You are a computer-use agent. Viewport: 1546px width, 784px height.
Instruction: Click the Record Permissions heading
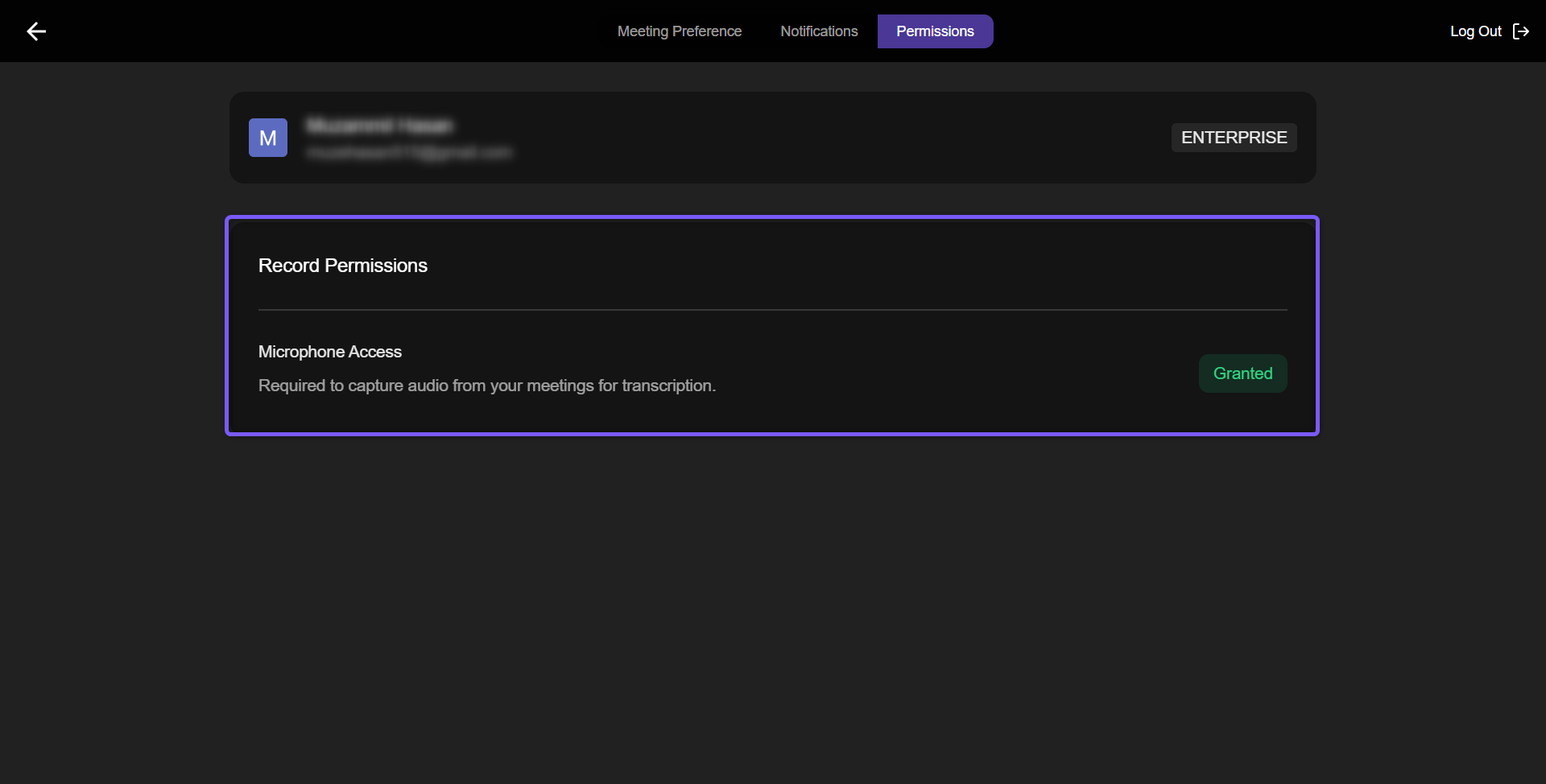pos(343,266)
